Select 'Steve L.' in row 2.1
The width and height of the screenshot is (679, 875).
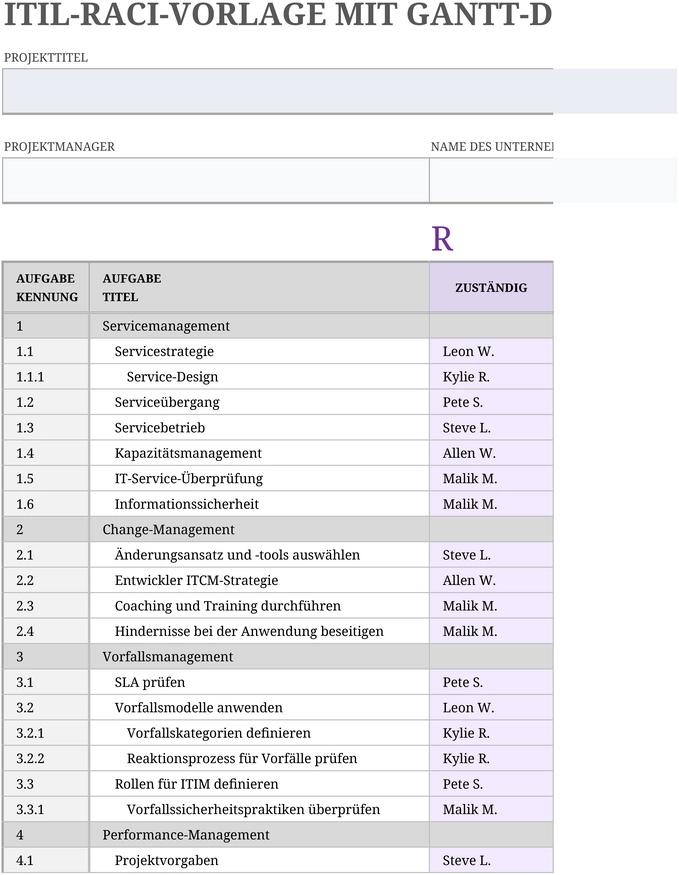tap(491, 555)
